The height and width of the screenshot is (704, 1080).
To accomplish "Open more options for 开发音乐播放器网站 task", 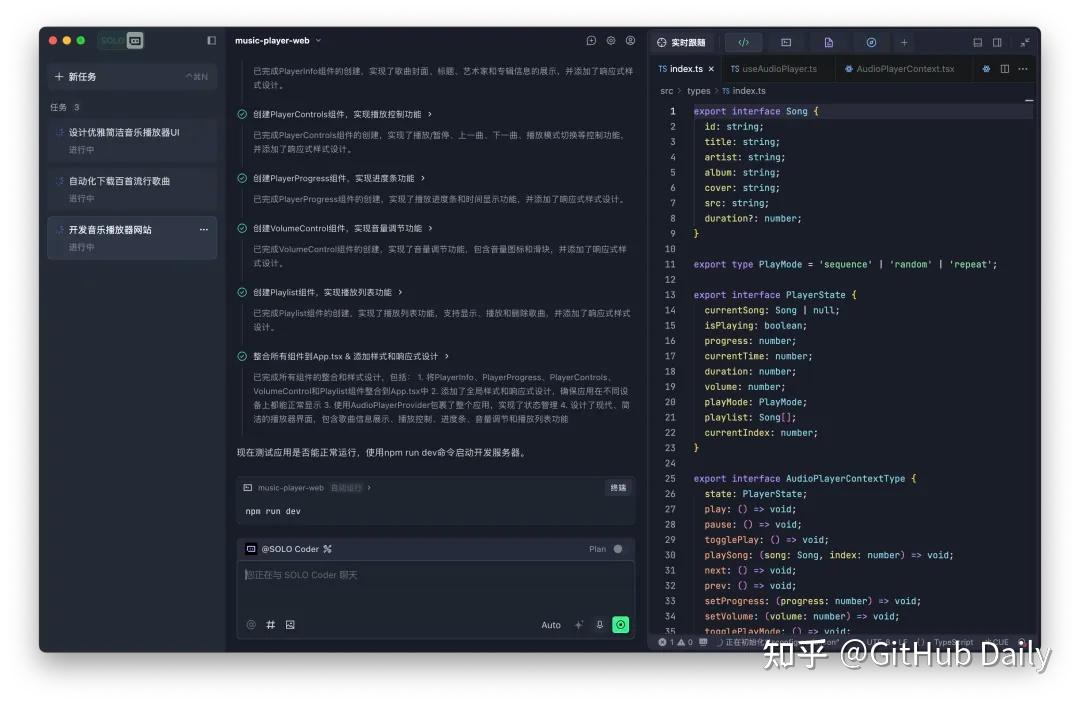I will 204,229.
